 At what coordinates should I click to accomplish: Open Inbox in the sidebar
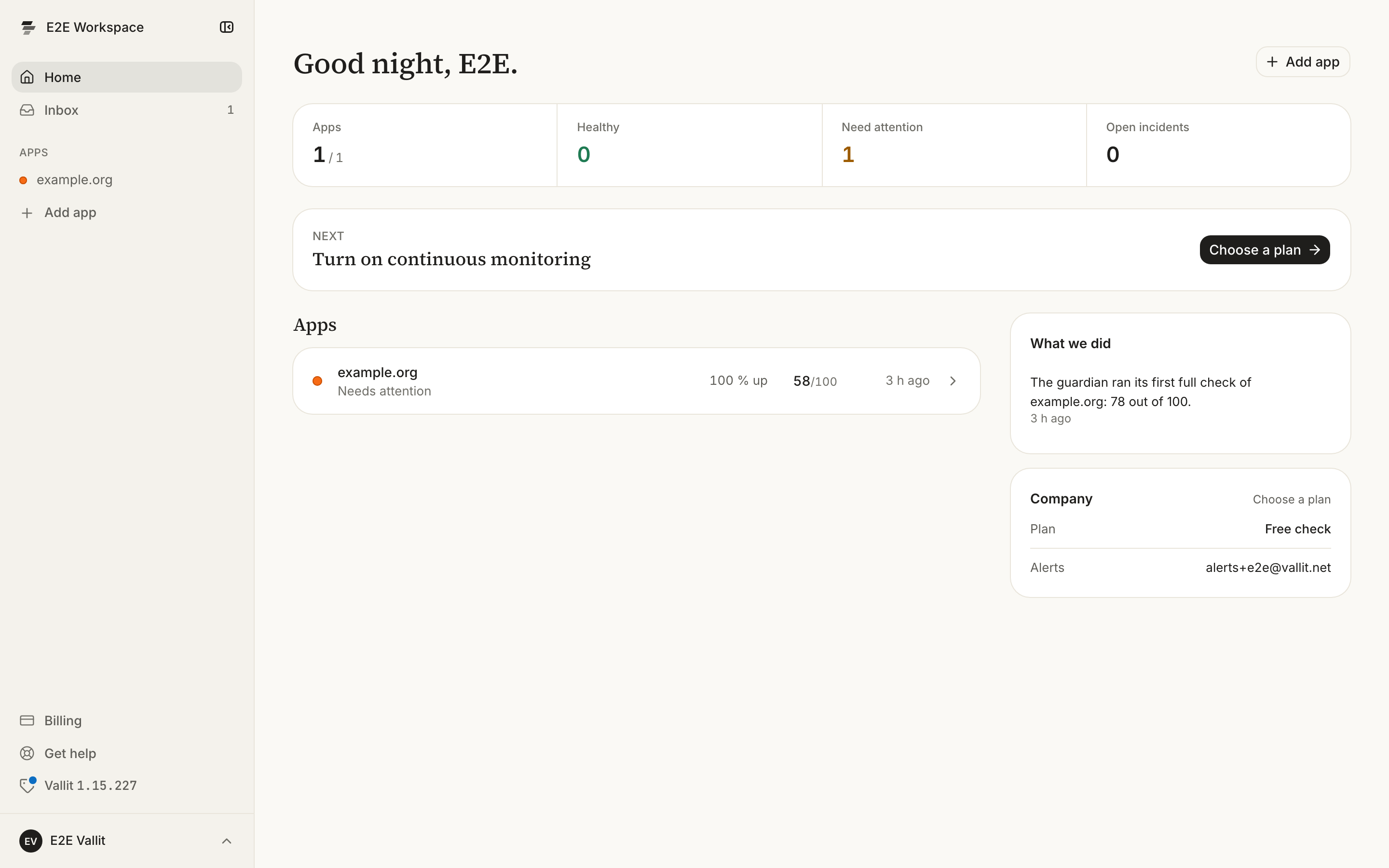click(127, 109)
